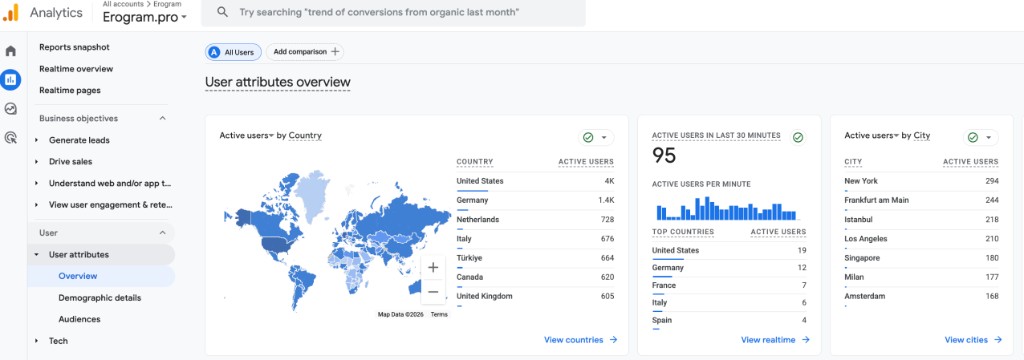This screenshot has height=360, width=1024.
Task: Click the Türkiye country row
Action: (535, 258)
